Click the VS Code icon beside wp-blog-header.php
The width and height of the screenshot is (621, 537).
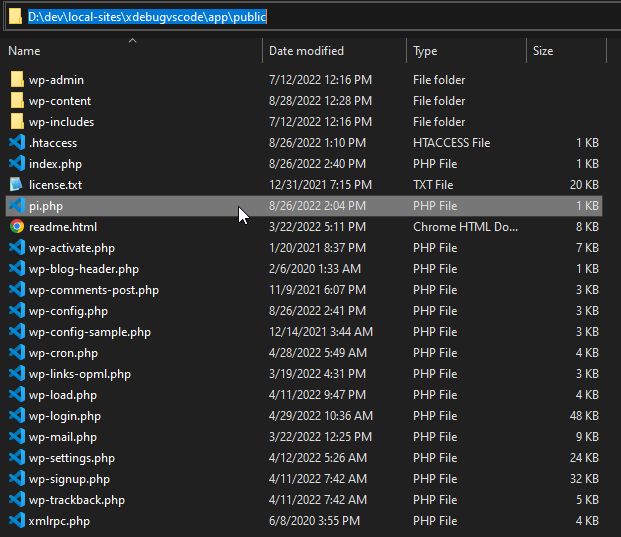17,268
